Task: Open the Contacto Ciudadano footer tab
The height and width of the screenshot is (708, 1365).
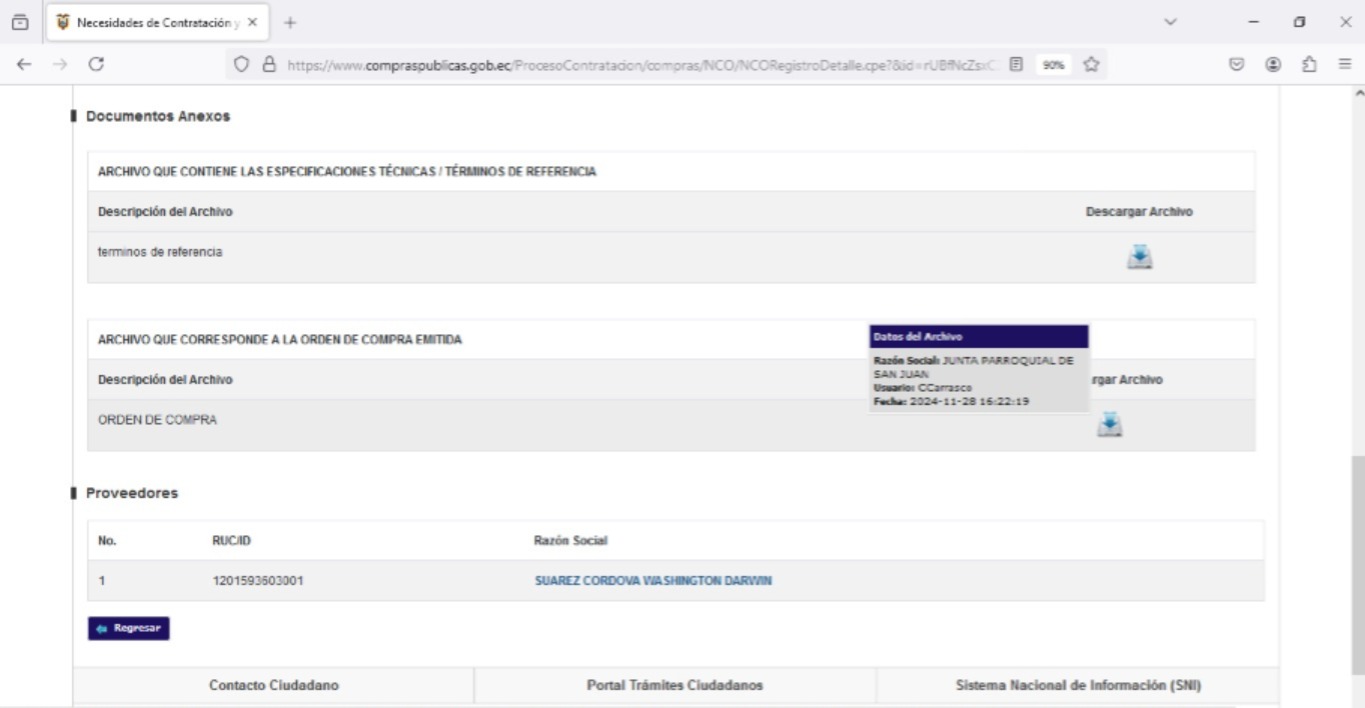Action: (x=273, y=685)
